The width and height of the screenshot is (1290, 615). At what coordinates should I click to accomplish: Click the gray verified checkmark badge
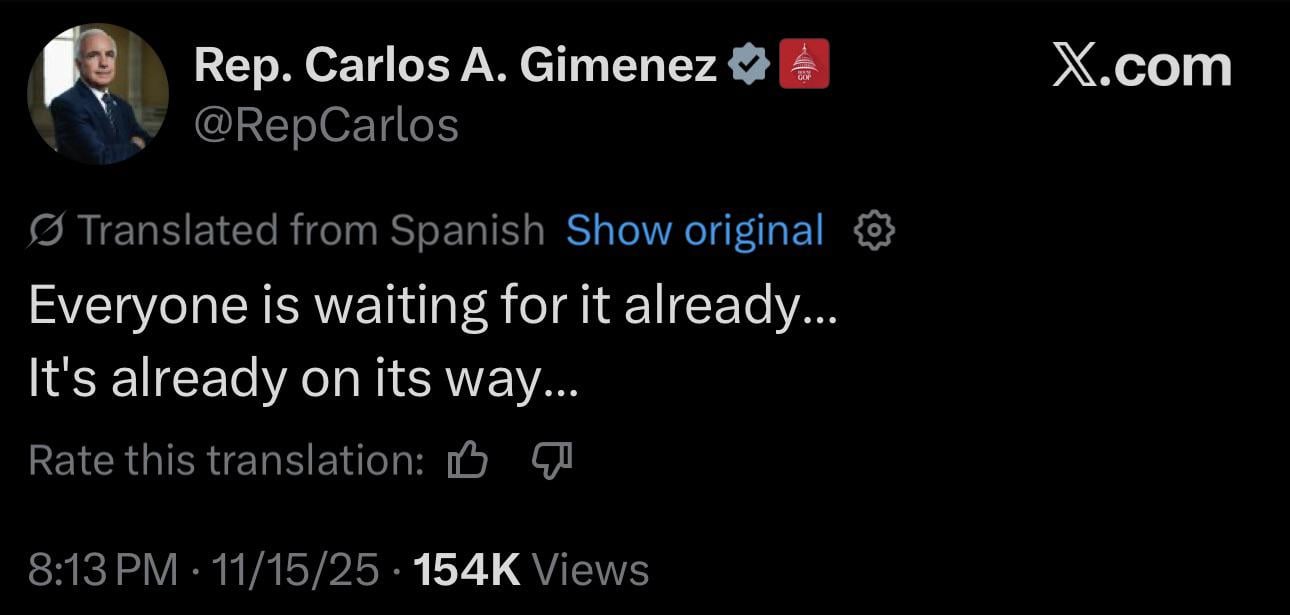pos(748,66)
